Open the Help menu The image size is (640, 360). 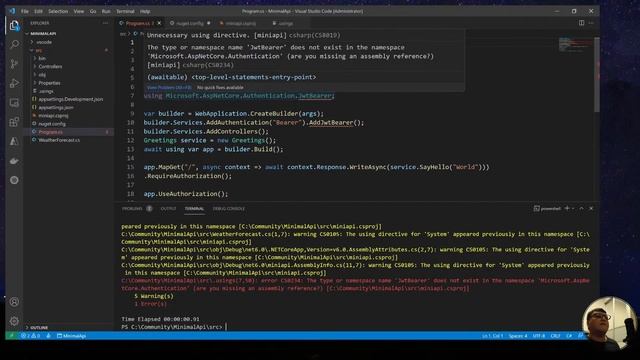[x=145, y=11]
